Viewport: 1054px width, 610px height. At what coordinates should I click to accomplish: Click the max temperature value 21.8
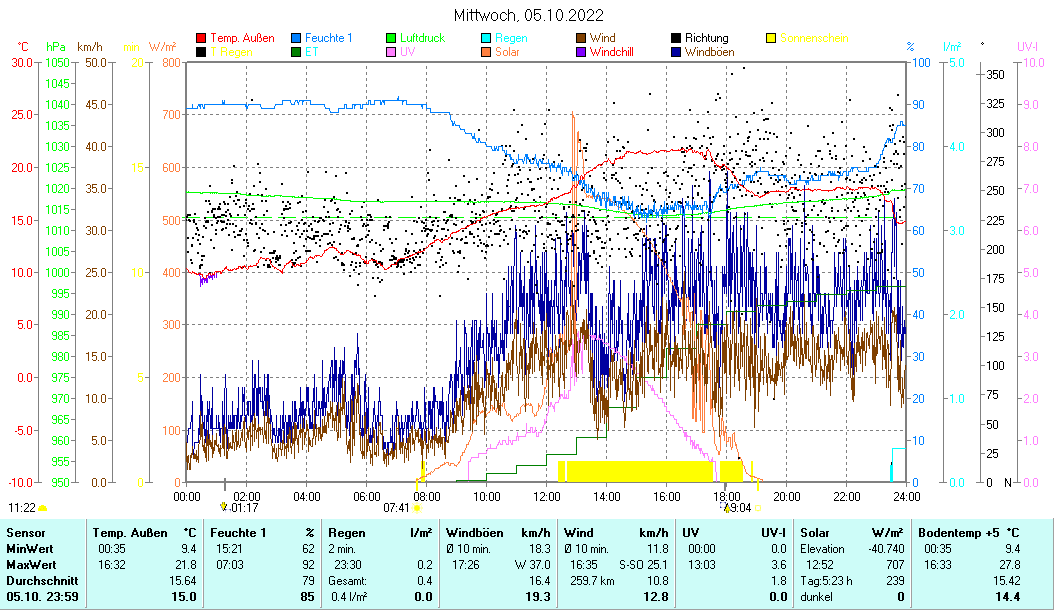[x=186, y=565]
